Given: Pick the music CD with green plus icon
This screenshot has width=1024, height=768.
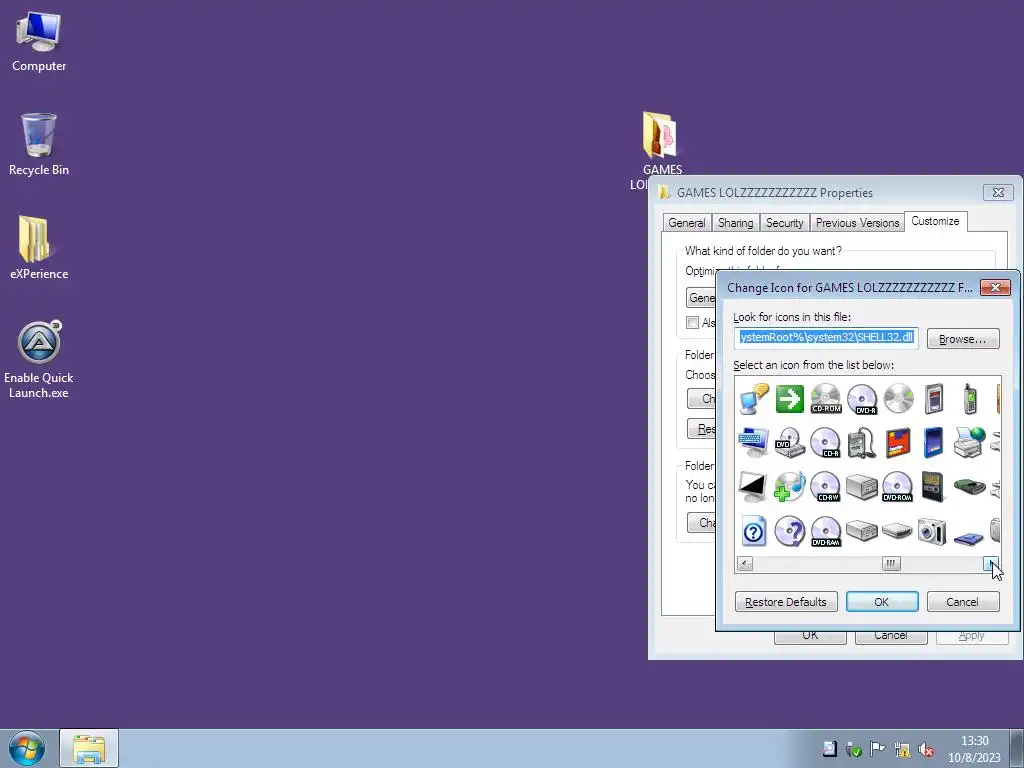Looking at the screenshot, I should pos(790,487).
